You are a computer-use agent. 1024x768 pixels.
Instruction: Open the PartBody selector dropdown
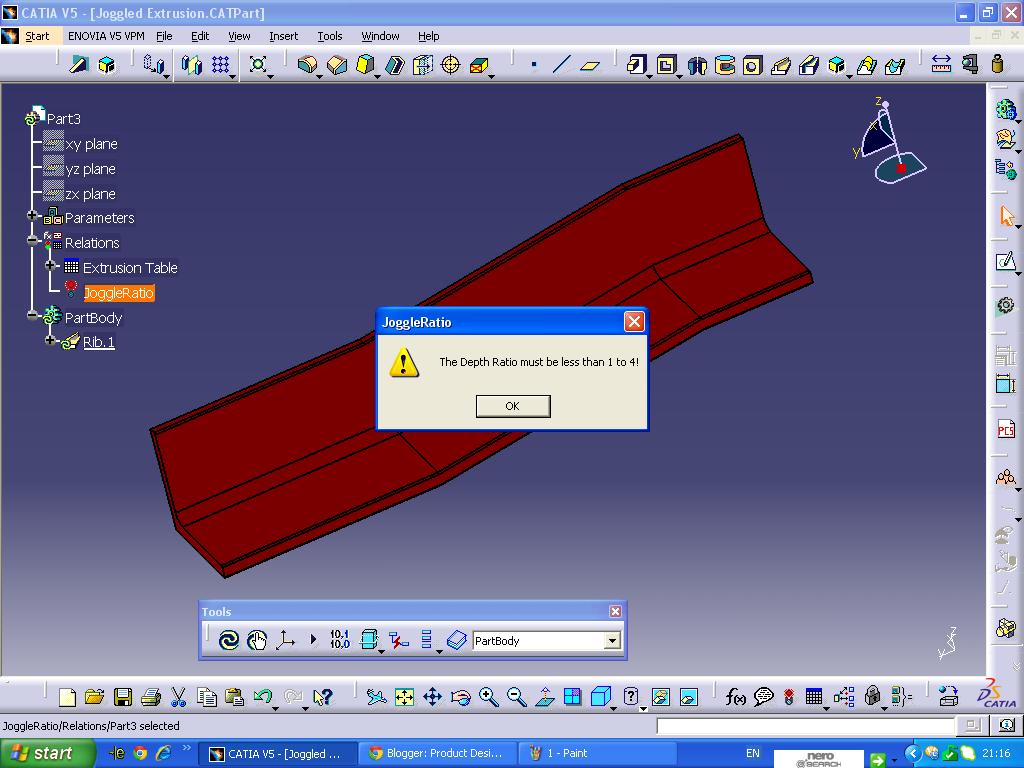tap(611, 640)
